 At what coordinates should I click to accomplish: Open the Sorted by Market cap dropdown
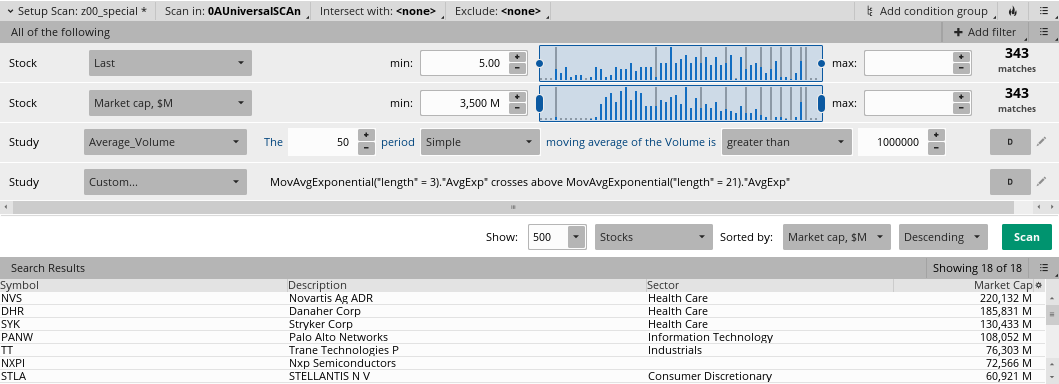tap(837, 237)
